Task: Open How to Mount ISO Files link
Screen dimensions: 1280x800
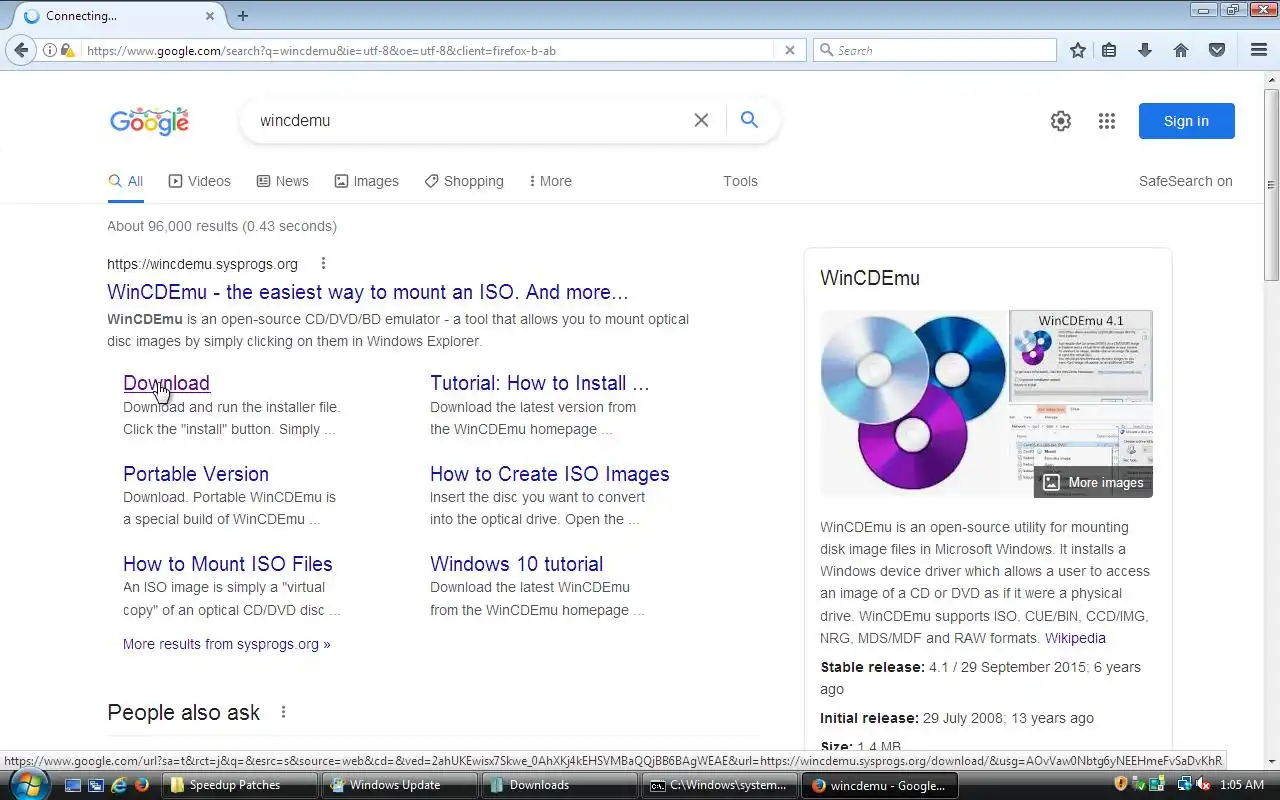Action: click(228, 564)
